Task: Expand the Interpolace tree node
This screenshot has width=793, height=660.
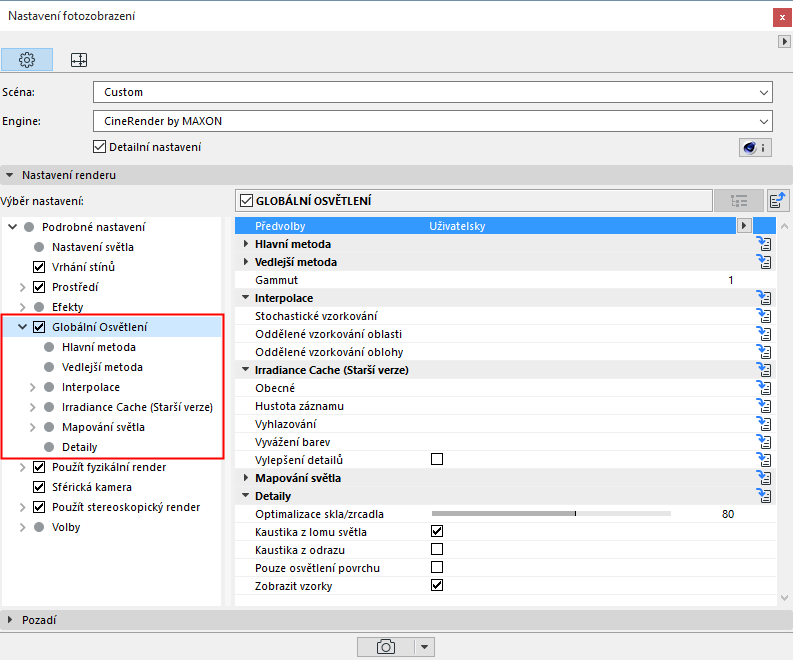Action: point(32,387)
